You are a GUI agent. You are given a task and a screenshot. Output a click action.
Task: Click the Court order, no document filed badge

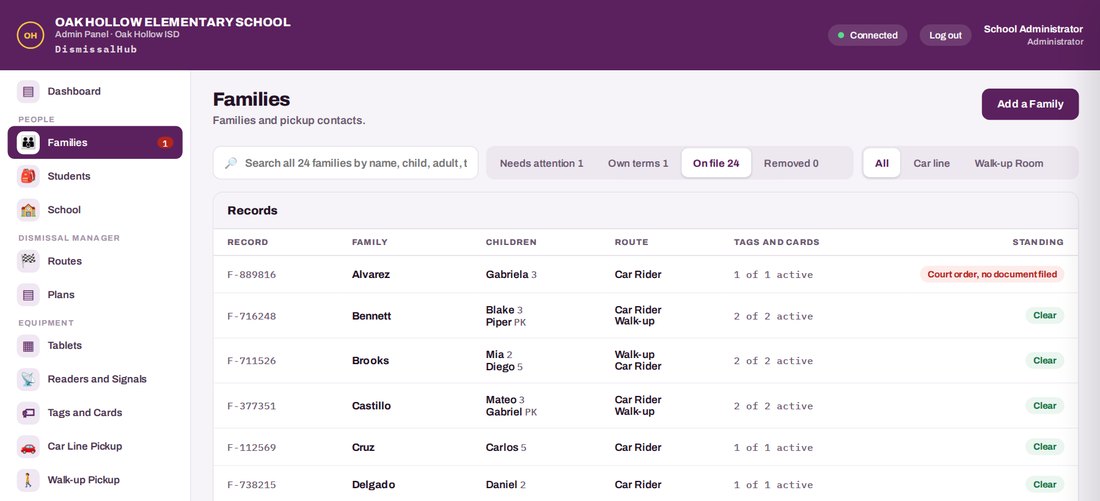tap(992, 274)
